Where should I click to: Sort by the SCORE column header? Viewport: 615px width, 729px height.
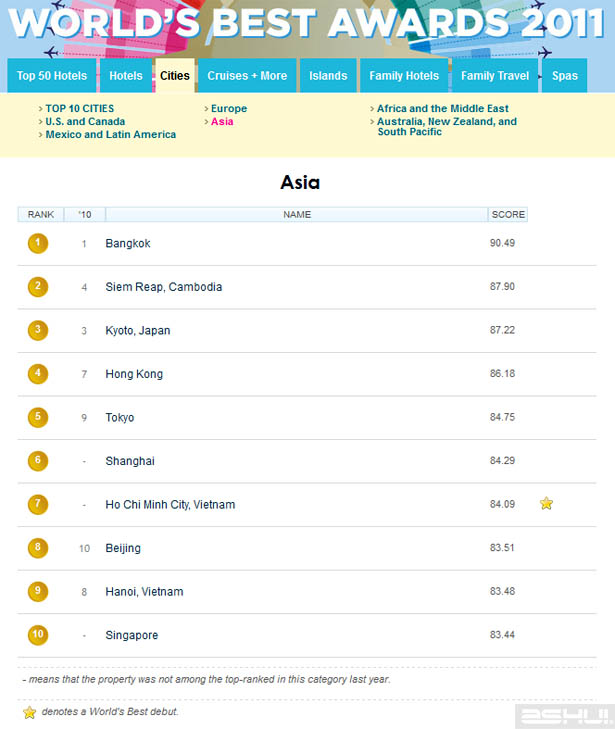[x=507, y=214]
